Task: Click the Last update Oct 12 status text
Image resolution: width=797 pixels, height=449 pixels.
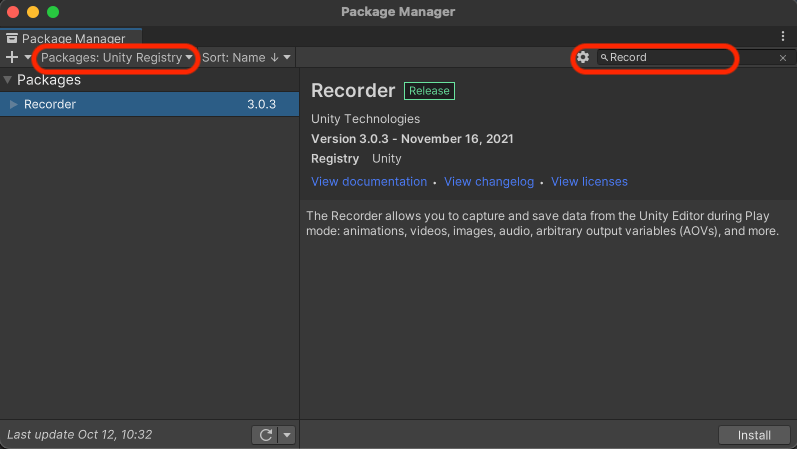Action: [79, 435]
